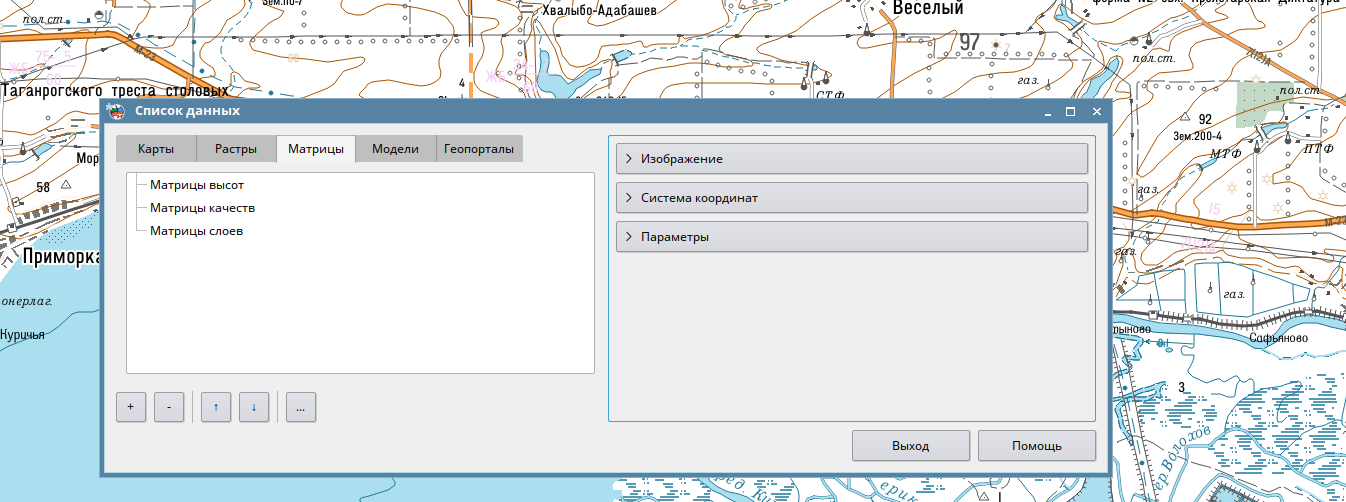Click the minus button to remove data

(x=169, y=407)
